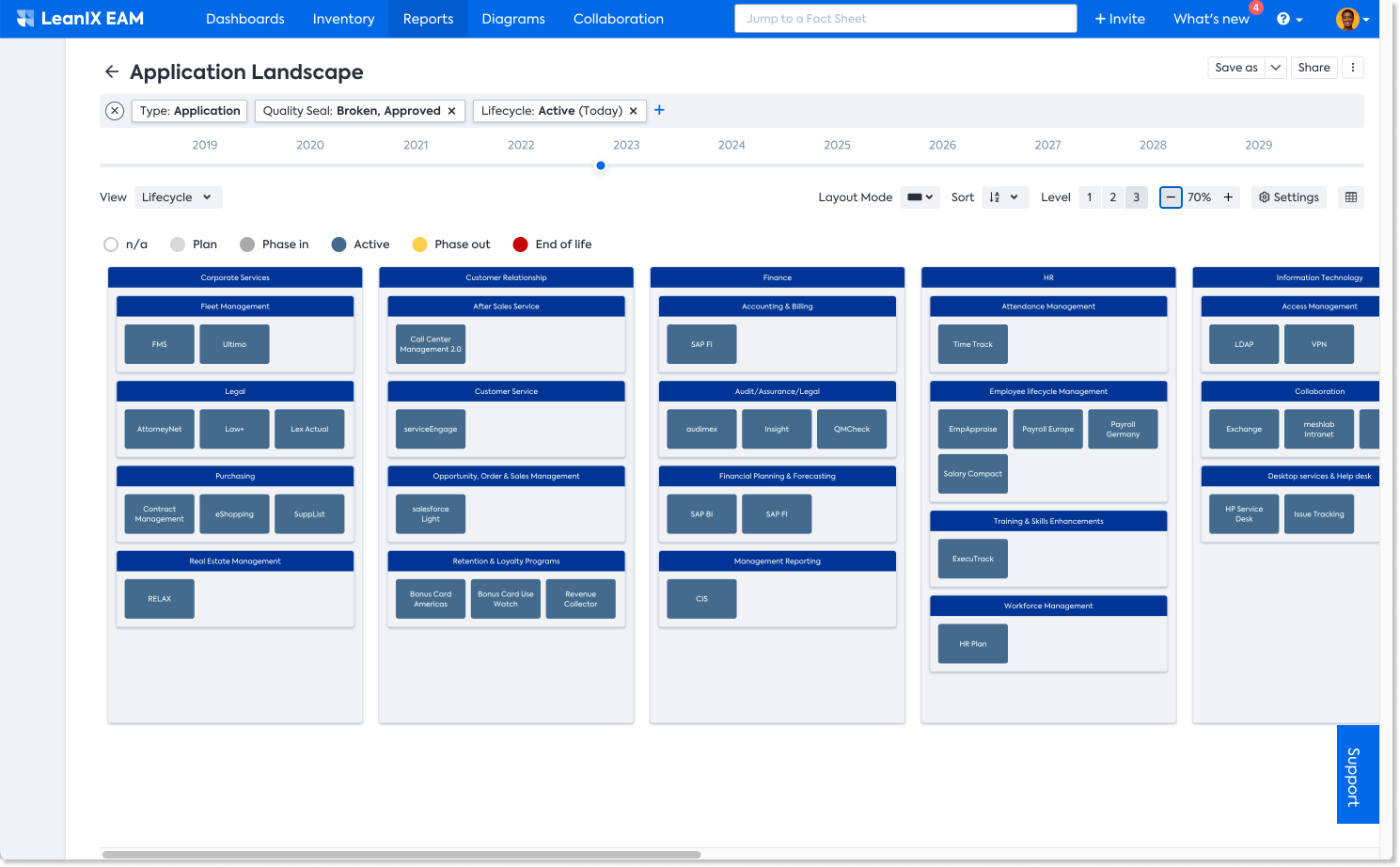Click the Plan legend circle
Screen dimensions: 1400x867
pyautogui.click(x=178, y=244)
